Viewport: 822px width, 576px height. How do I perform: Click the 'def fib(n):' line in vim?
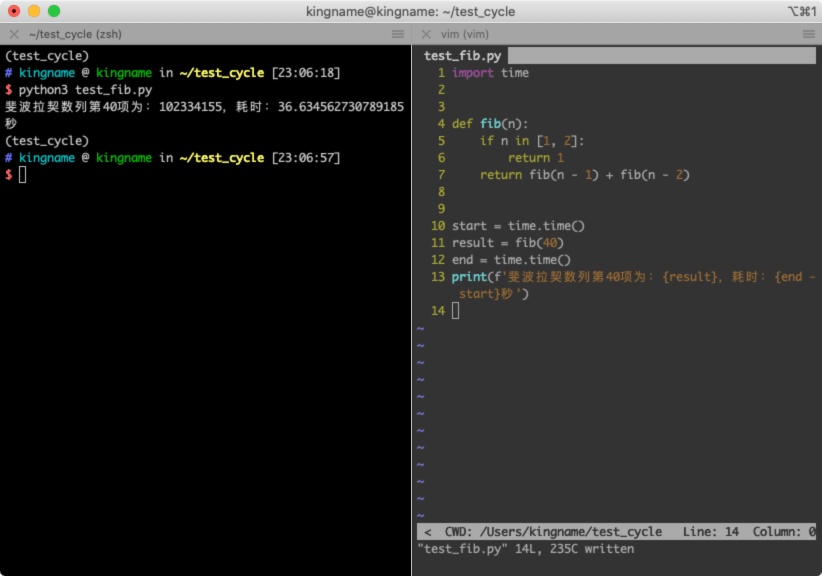[490, 124]
